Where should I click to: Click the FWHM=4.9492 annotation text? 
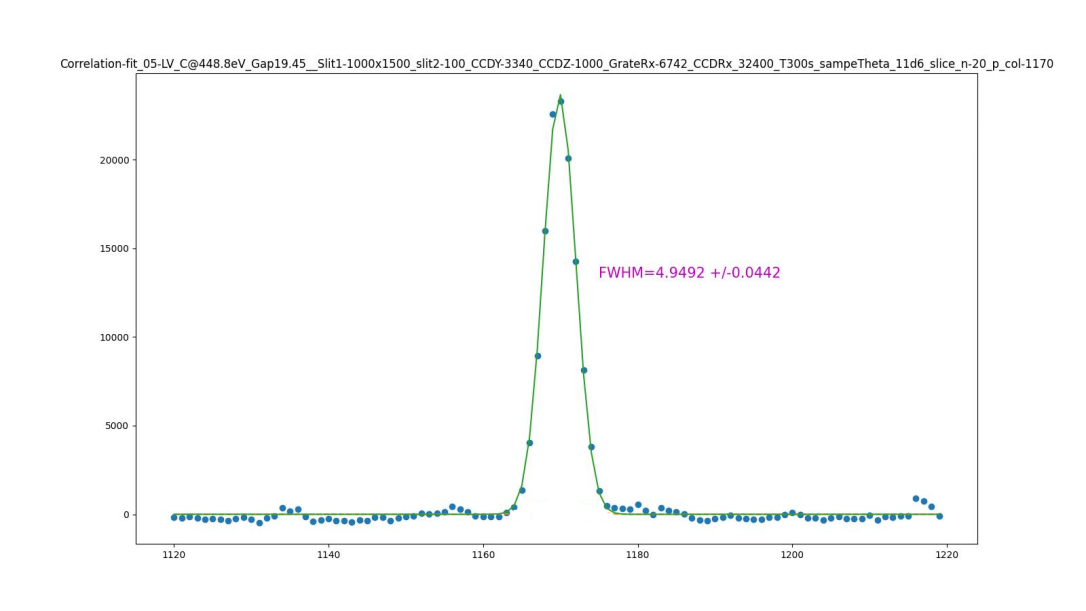tap(689, 273)
